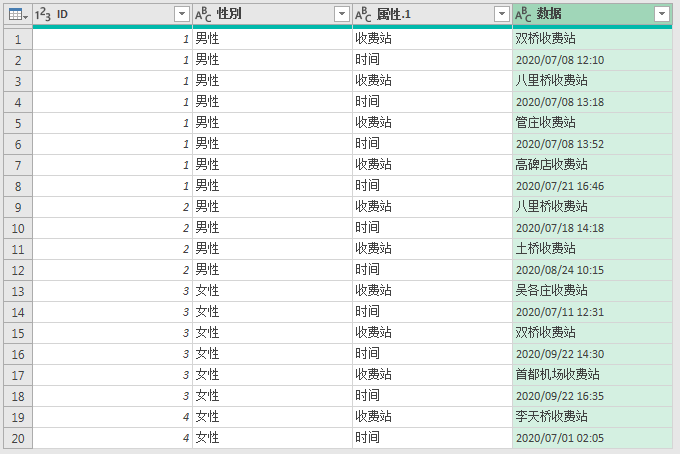Click the 时间 attribute cell in row 12
Image resolution: width=680 pixels, height=454 pixels.
(432, 270)
